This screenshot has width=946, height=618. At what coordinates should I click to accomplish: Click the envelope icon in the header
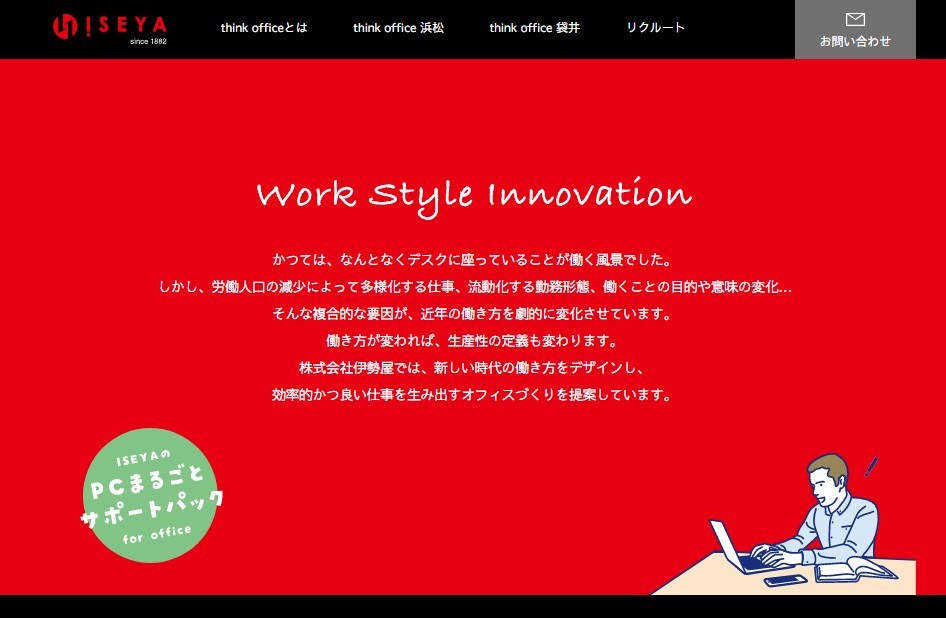(855, 19)
